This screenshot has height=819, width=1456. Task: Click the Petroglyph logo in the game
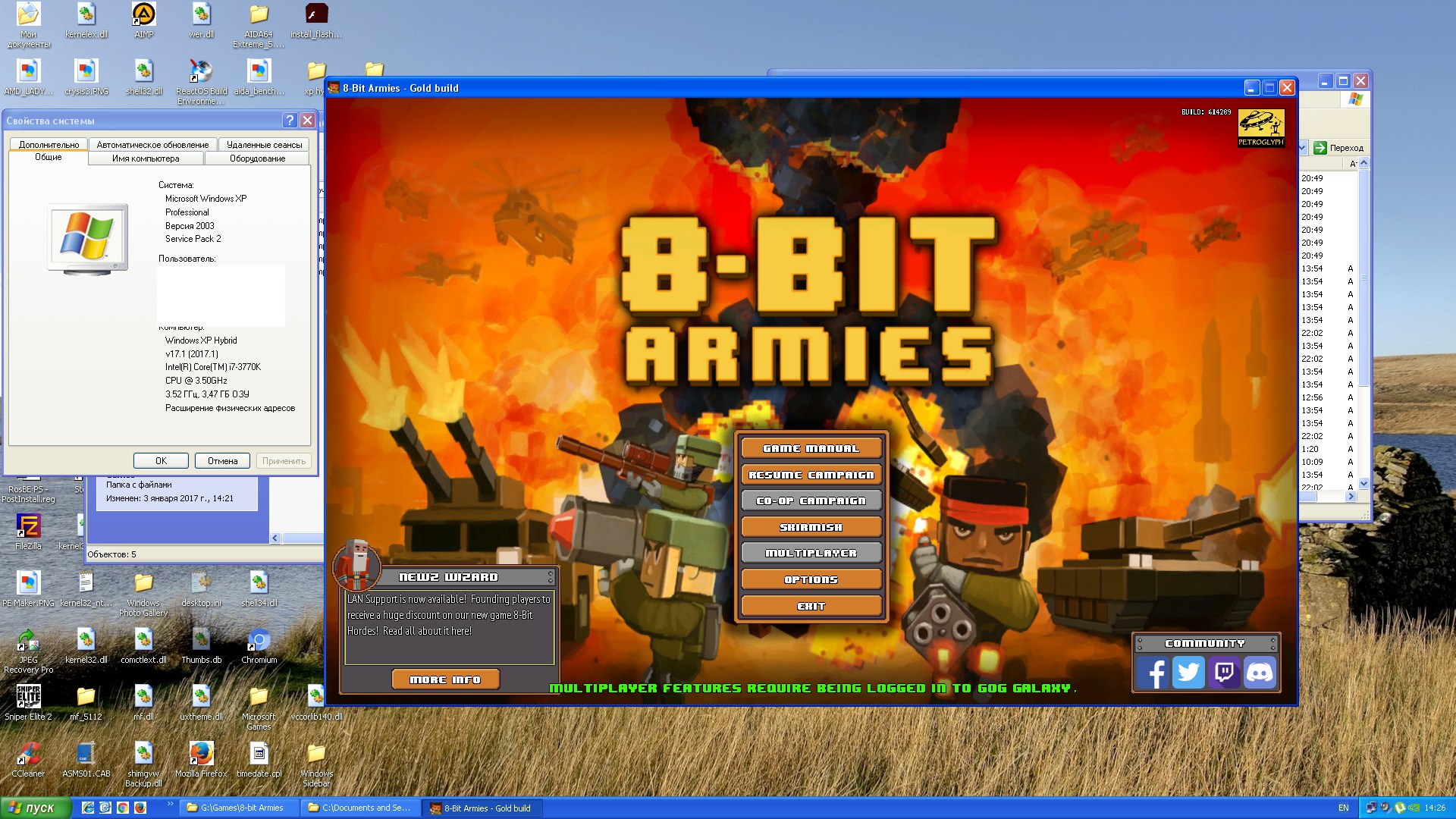(x=1260, y=127)
